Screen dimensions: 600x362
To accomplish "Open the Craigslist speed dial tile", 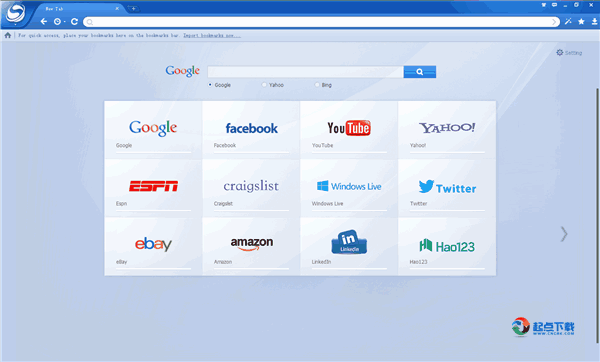I will (251, 188).
